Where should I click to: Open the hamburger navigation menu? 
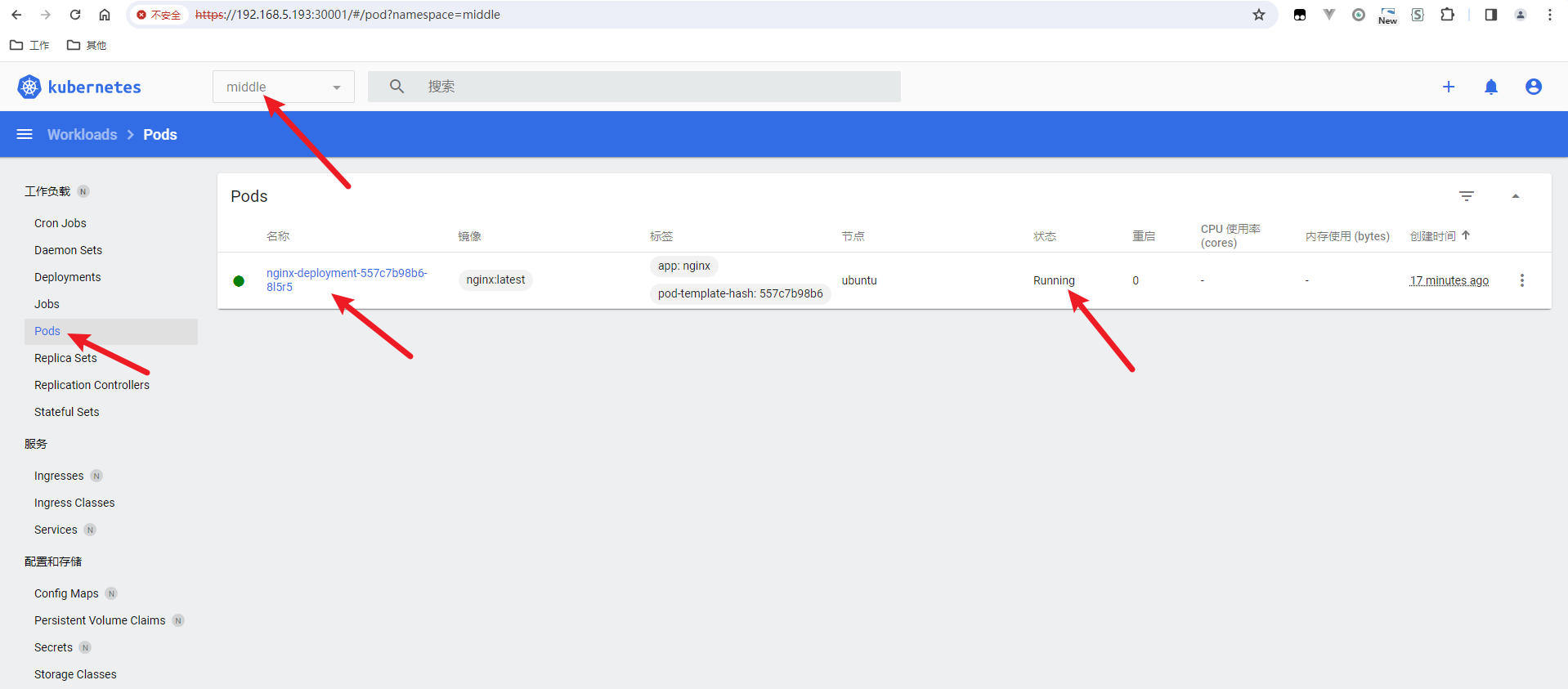(25, 134)
